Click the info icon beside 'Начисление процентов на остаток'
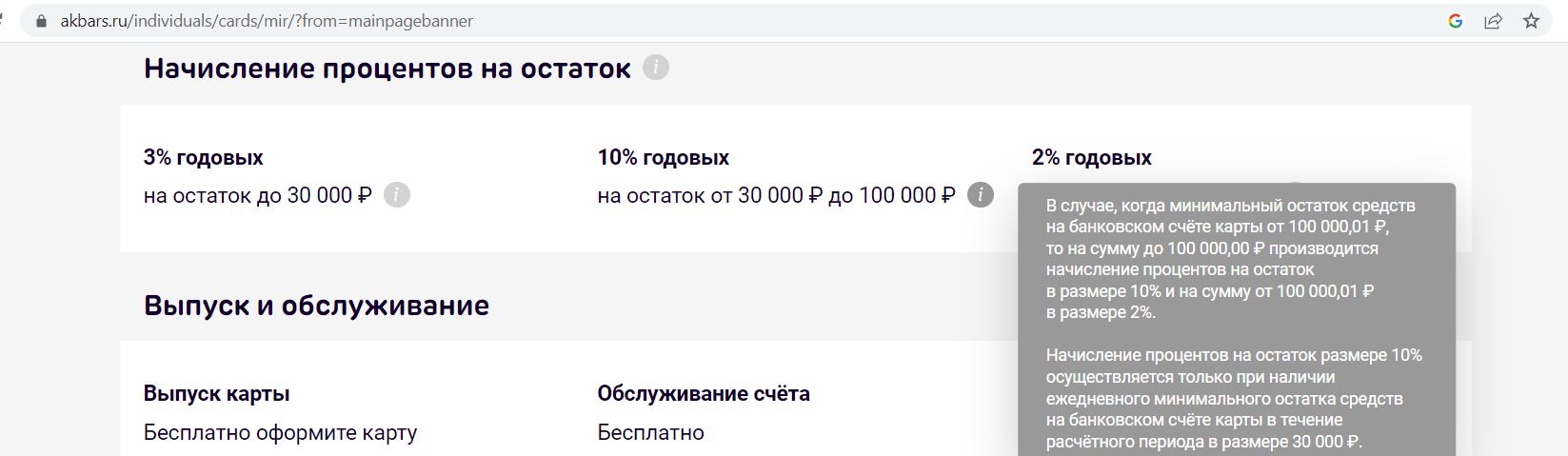This screenshot has height=456, width=1568. point(656,68)
